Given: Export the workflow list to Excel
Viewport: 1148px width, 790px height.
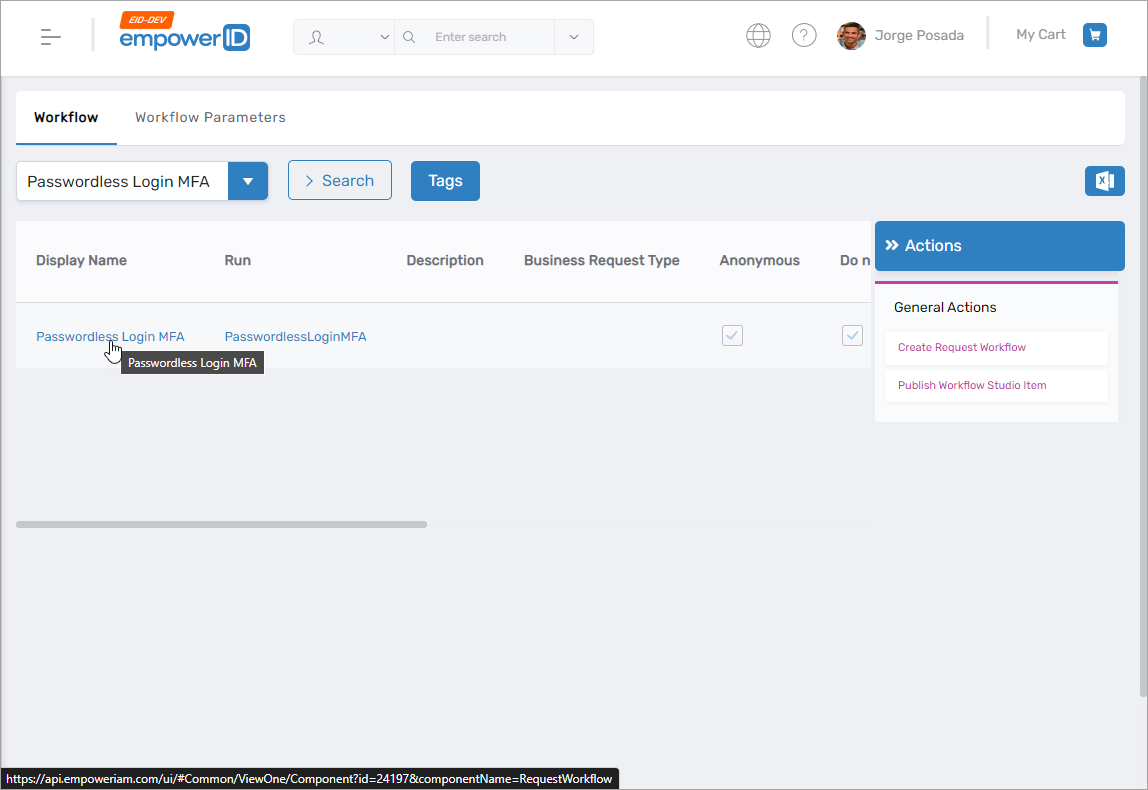Looking at the screenshot, I should [1104, 181].
